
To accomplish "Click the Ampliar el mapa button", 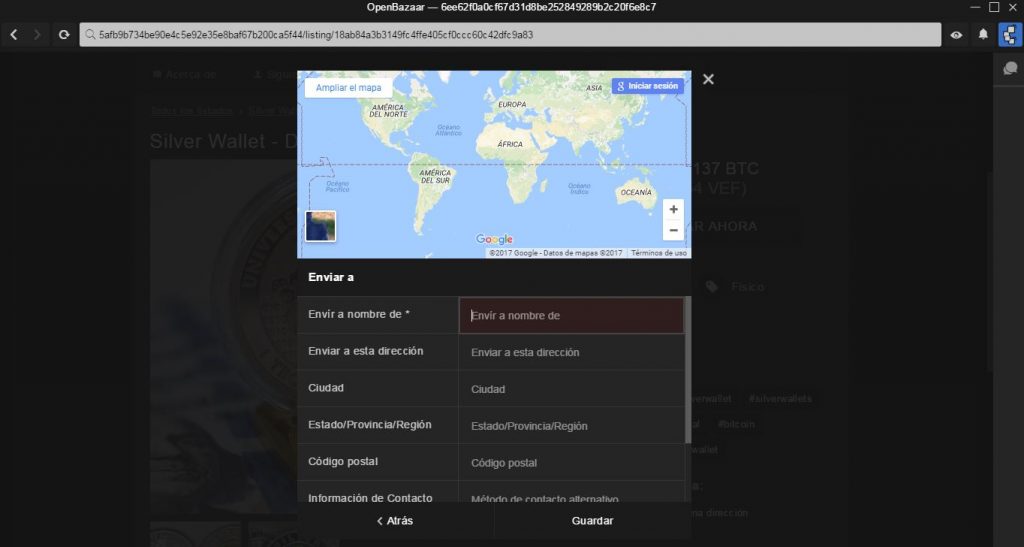I will [x=348, y=87].
